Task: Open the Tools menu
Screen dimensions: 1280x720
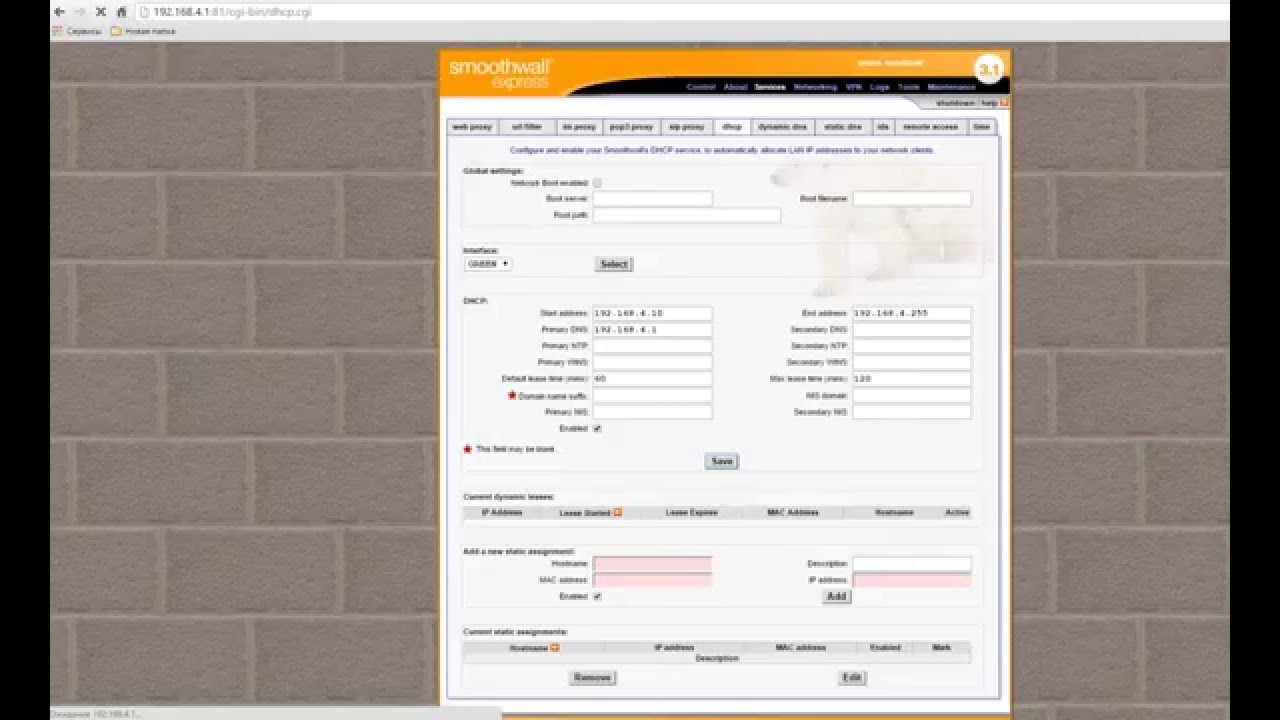Action: tap(908, 87)
